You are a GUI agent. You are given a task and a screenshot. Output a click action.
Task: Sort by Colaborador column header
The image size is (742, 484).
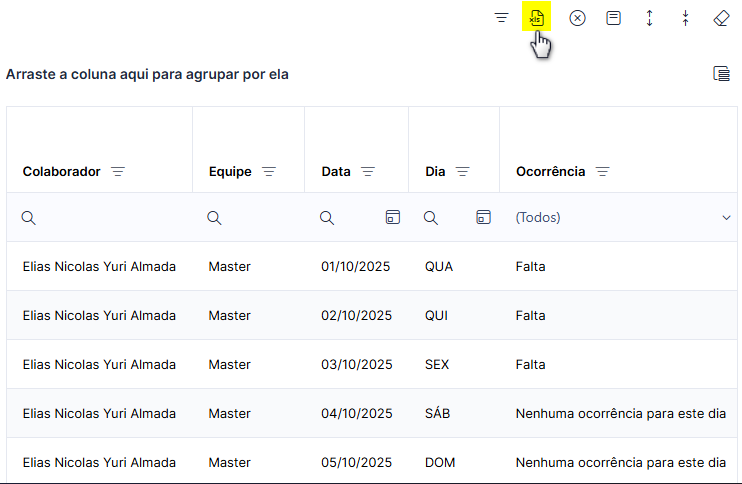[62, 171]
